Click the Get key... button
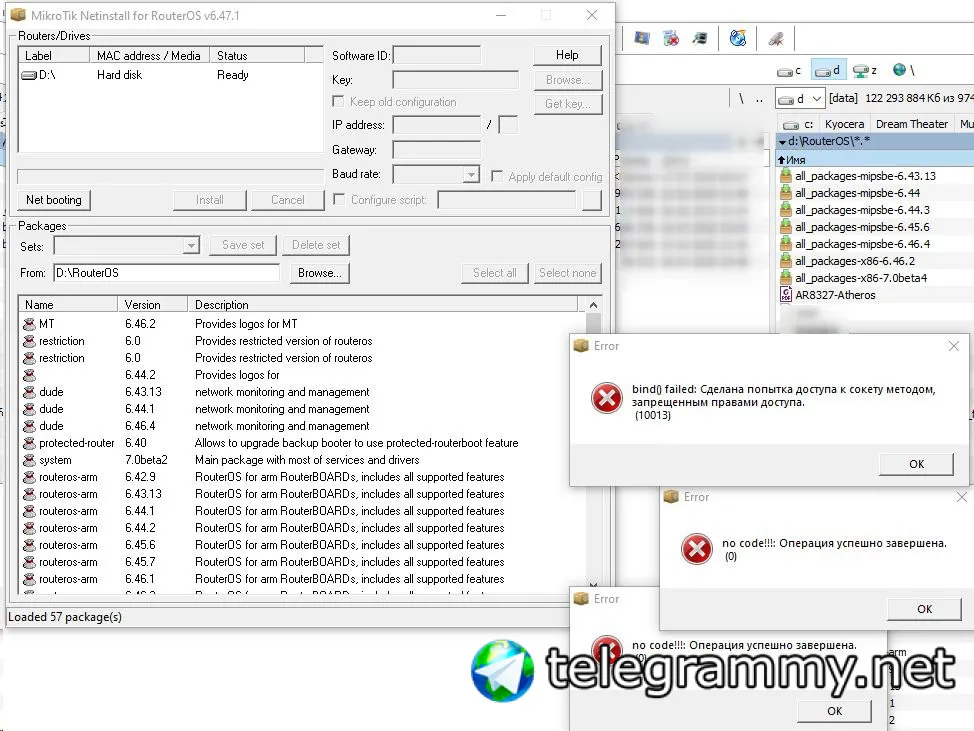Viewport: 974px width, 731px height. pyautogui.click(x=568, y=104)
